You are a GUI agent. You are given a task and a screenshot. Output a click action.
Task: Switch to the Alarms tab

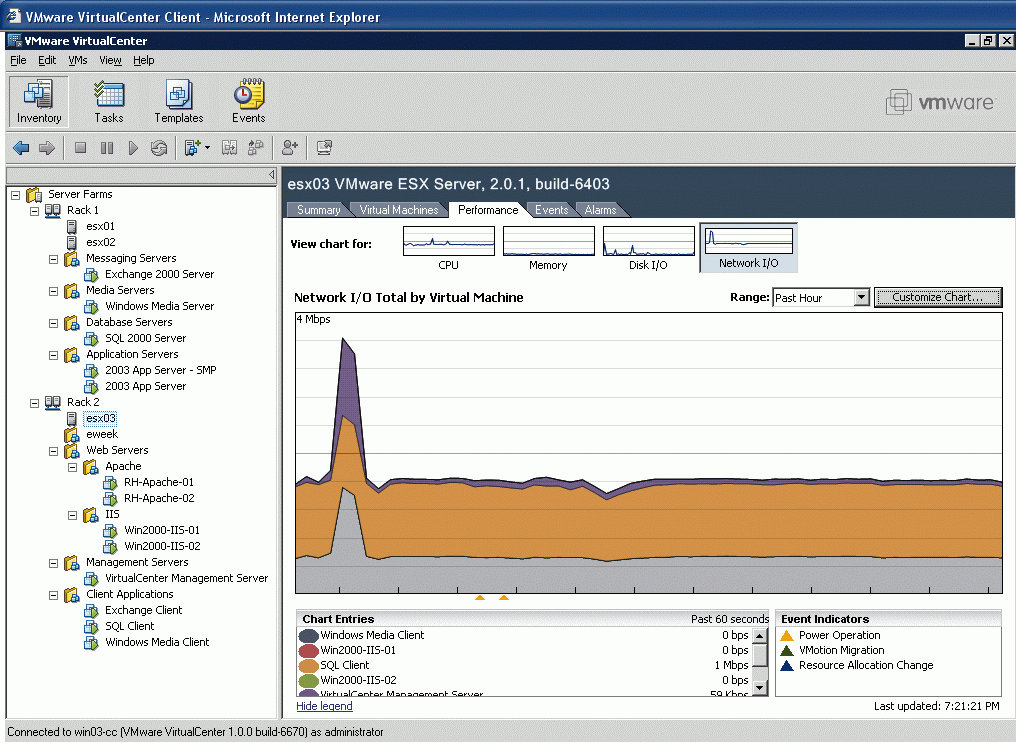pos(600,210)
